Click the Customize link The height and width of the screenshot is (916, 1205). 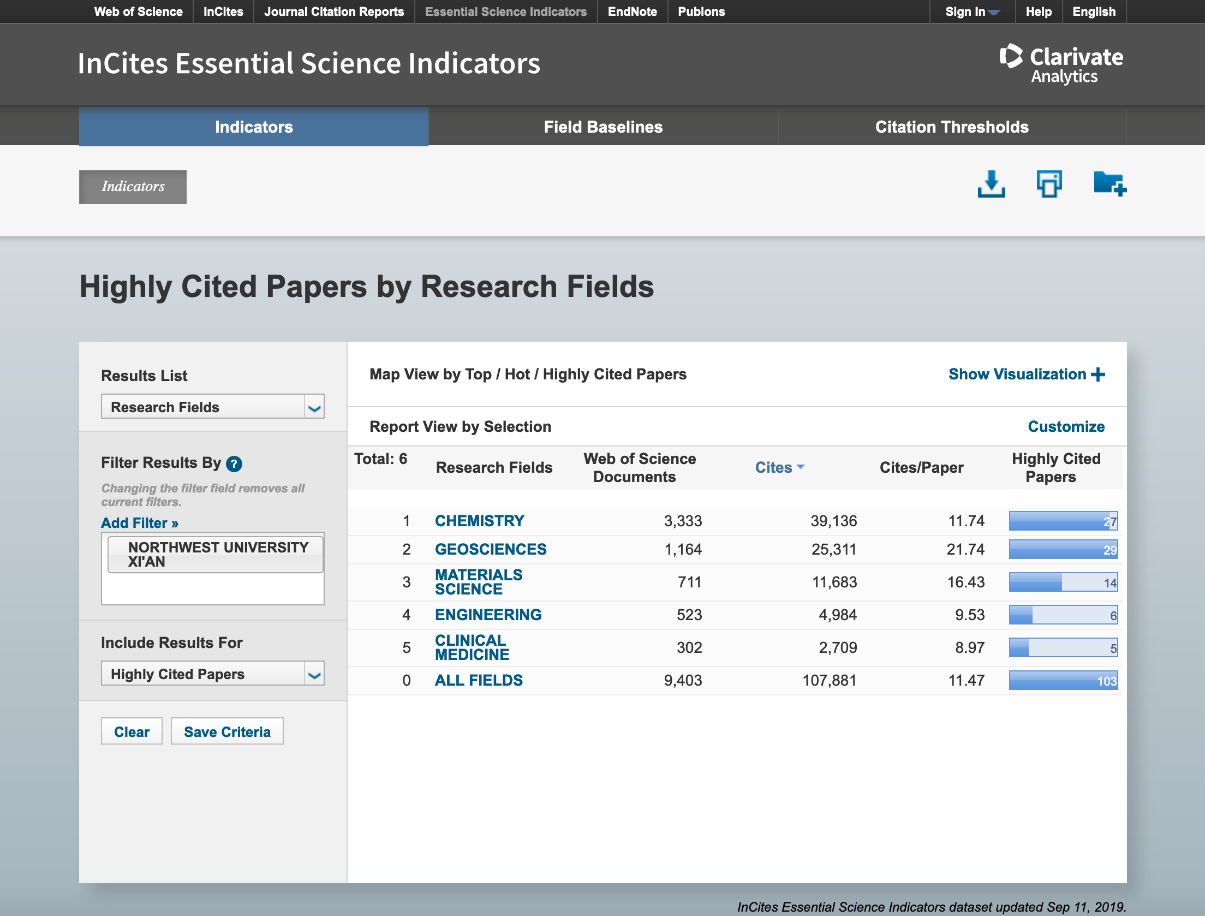(1066, 427)
